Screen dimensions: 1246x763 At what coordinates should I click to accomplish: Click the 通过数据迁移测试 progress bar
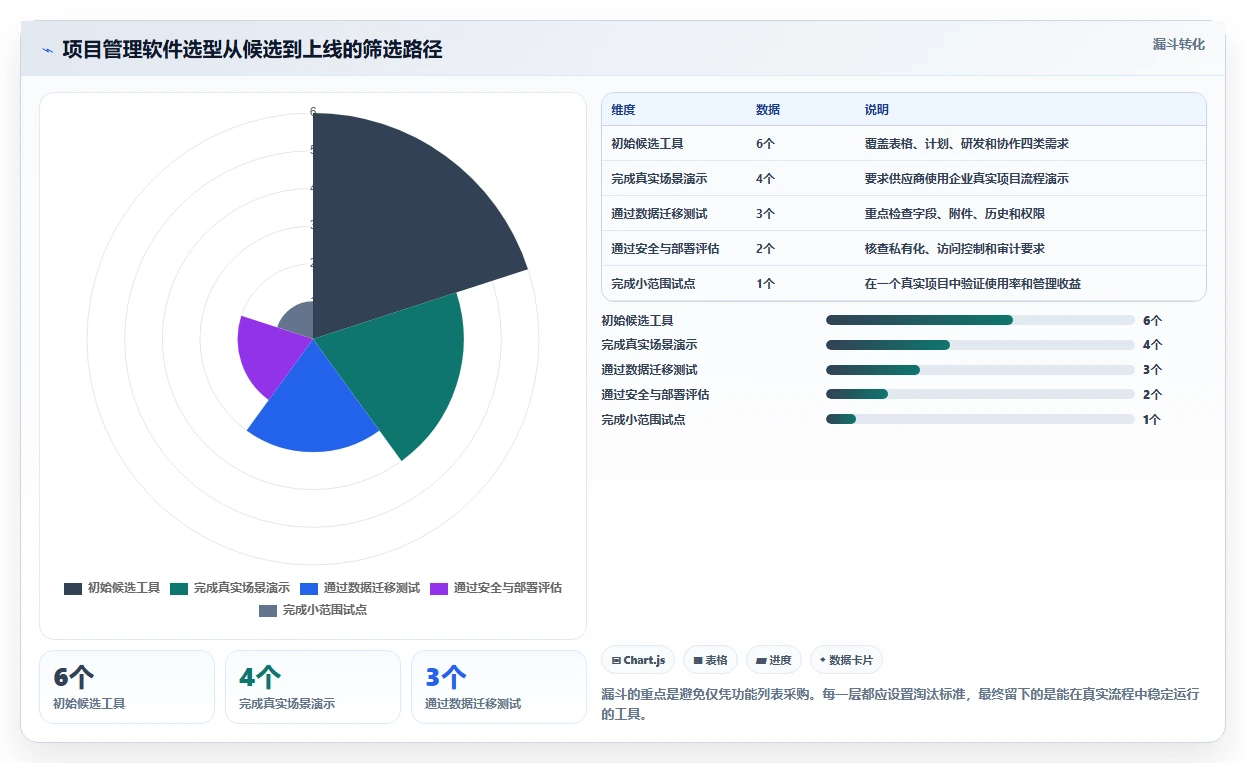(980, 370)
